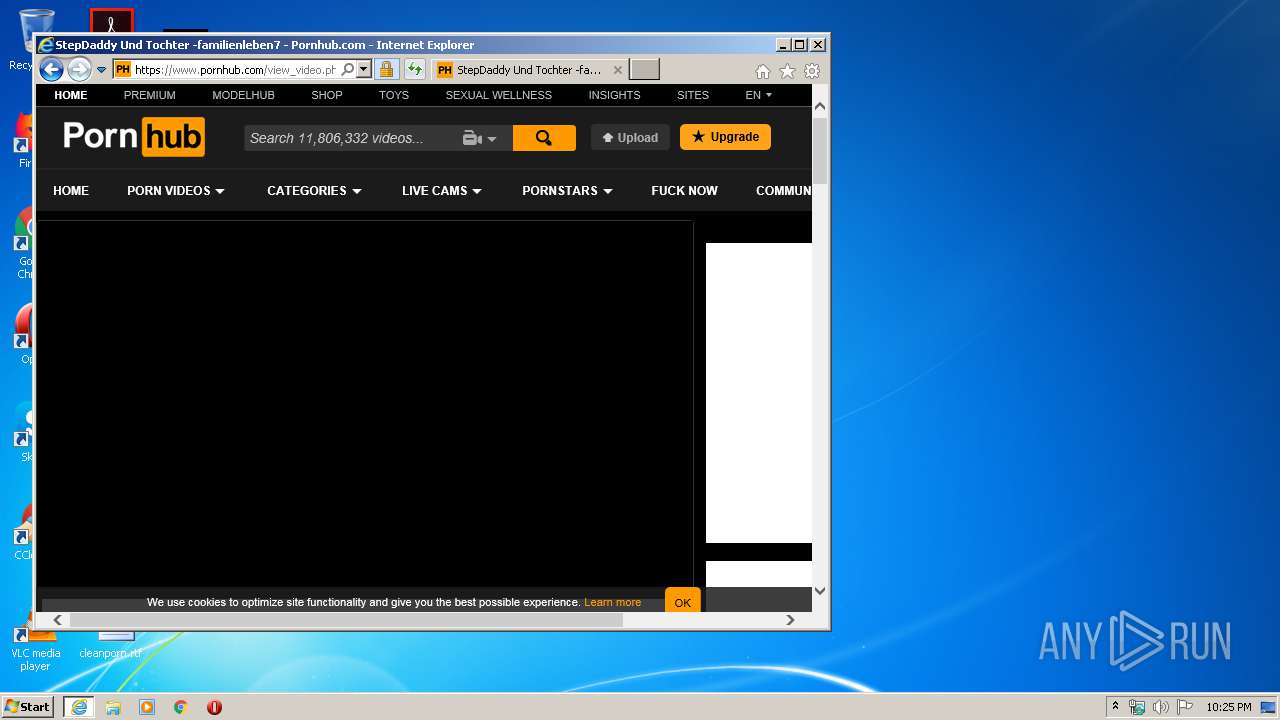The image size is (1280, 720).
Task: Open the Favorites star icon
Action: click(x=787, y=71)
